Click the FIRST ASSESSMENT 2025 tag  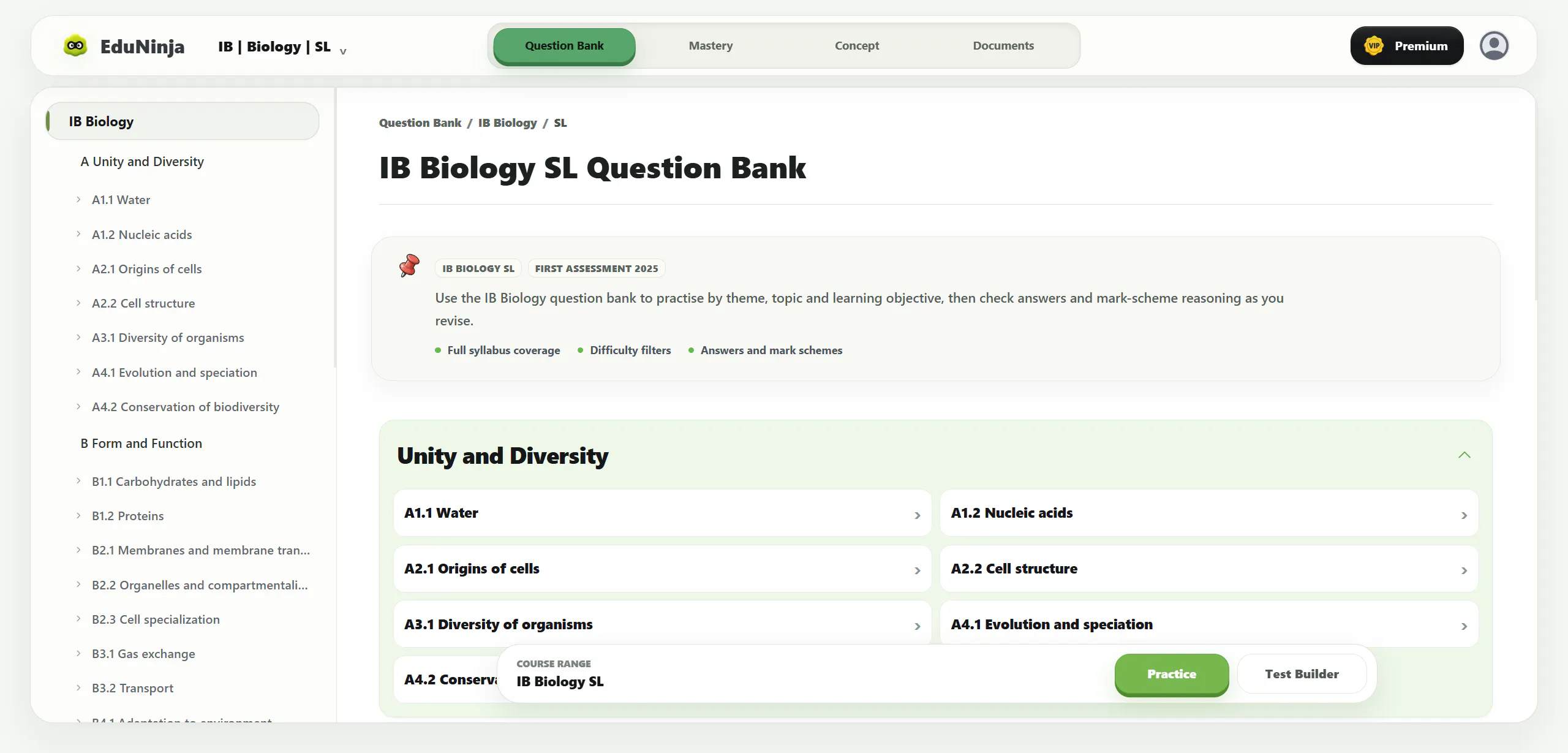597,268
